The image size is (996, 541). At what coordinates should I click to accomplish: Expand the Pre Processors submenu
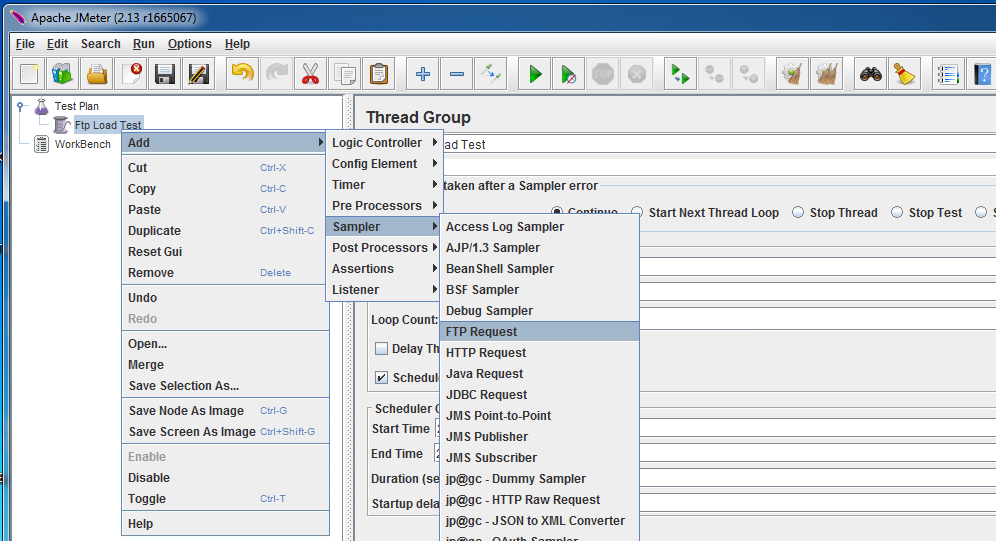384,206
